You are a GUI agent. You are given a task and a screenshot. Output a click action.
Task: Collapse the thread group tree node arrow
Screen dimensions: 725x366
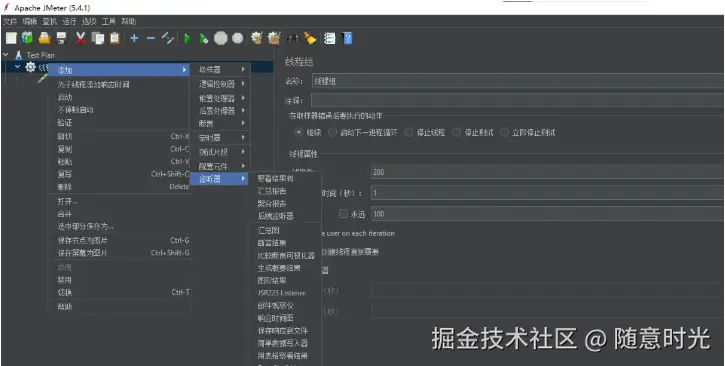click(x=18, y=67)
